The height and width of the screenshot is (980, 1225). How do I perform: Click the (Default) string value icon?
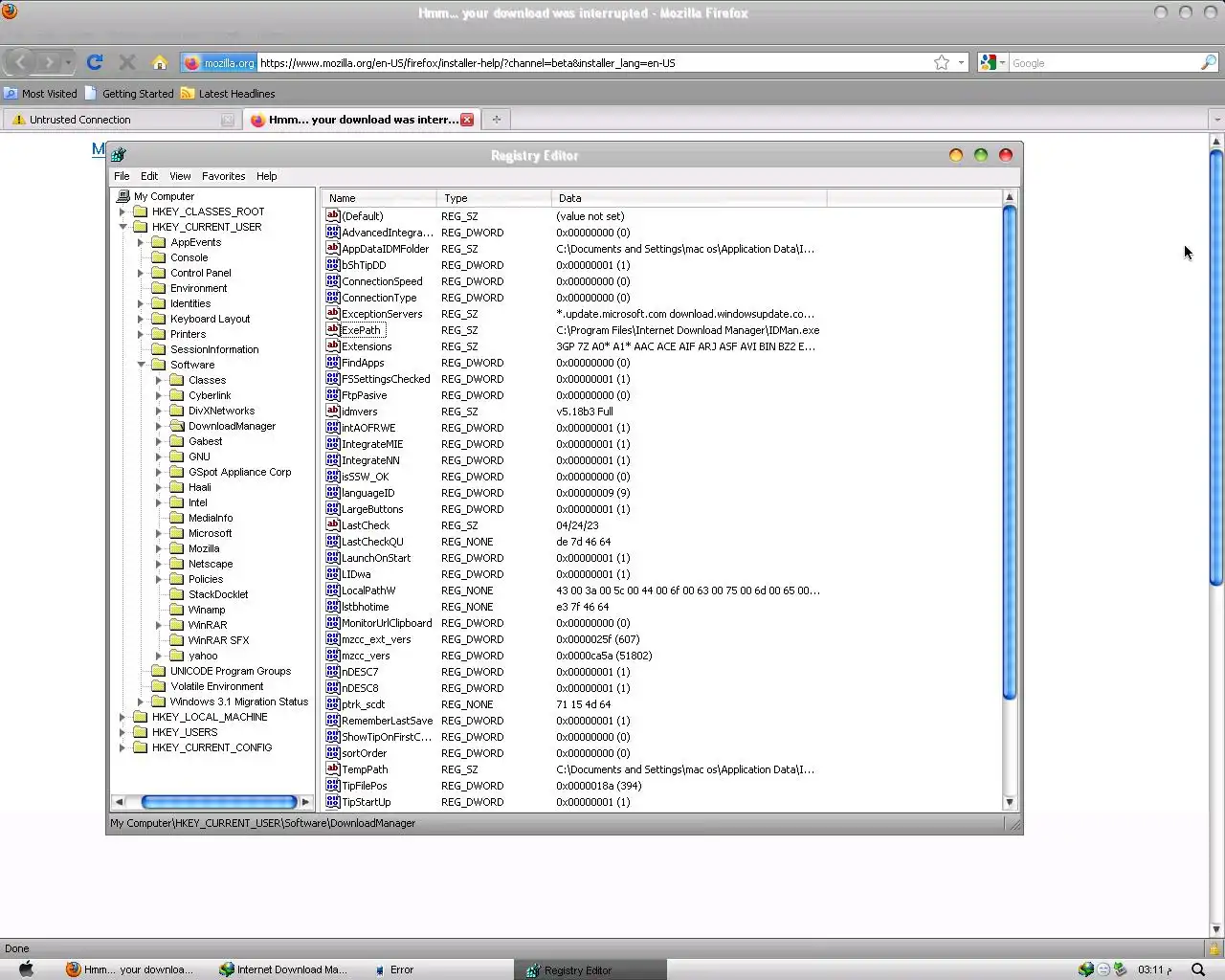tap(333, 216)
